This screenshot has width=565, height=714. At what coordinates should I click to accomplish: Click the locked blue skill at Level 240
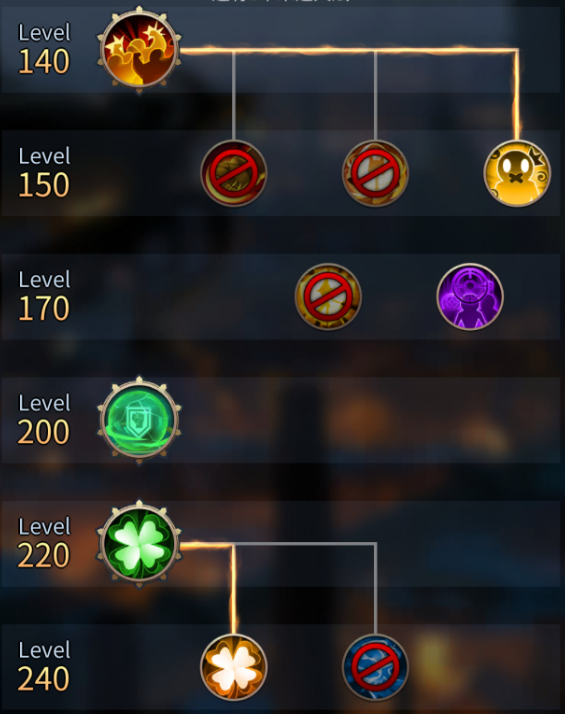pos(375,667)
